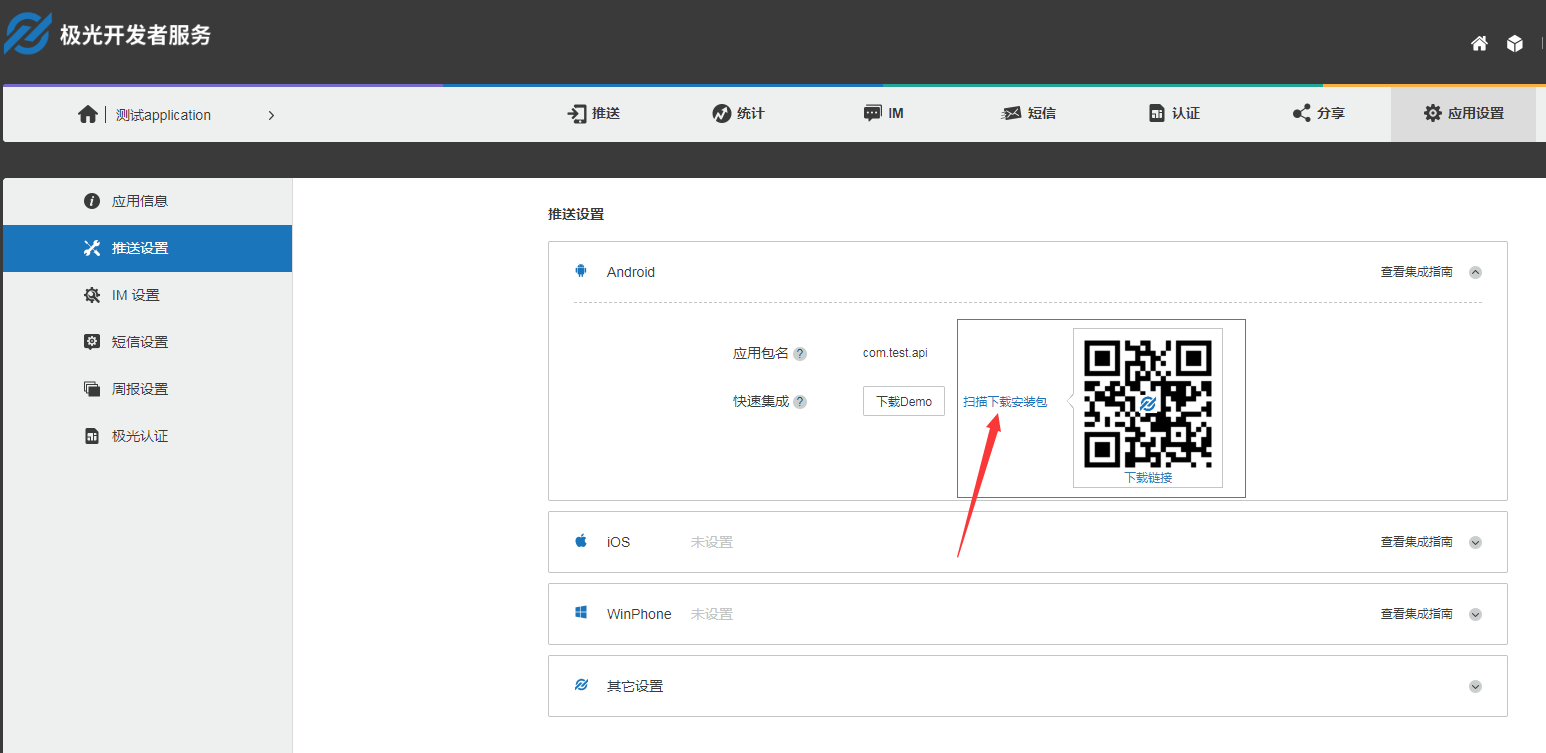This screenshot has height=753, width=1546.
Task: Open the 分享 tab
Action: click(x=1319, y=113)
